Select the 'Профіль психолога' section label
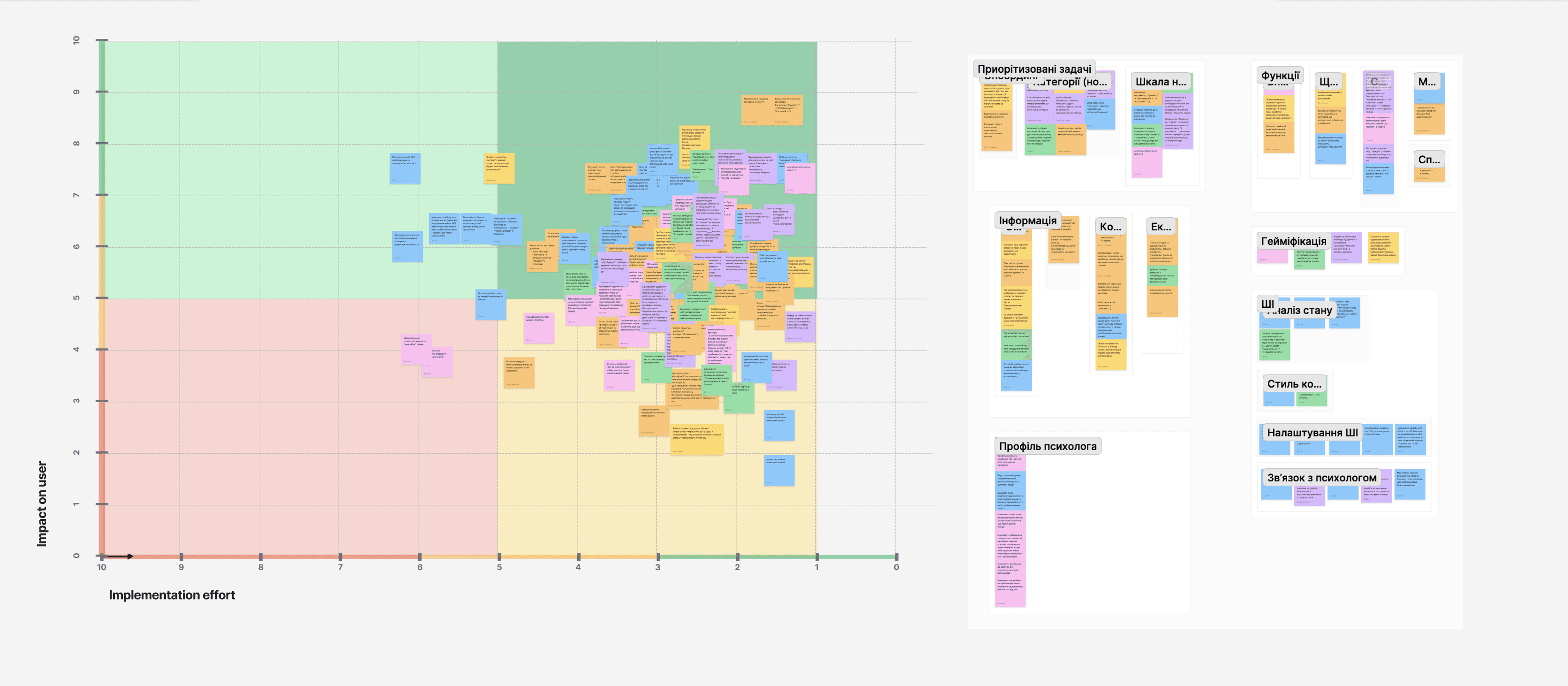 (x=1048, y=446)
